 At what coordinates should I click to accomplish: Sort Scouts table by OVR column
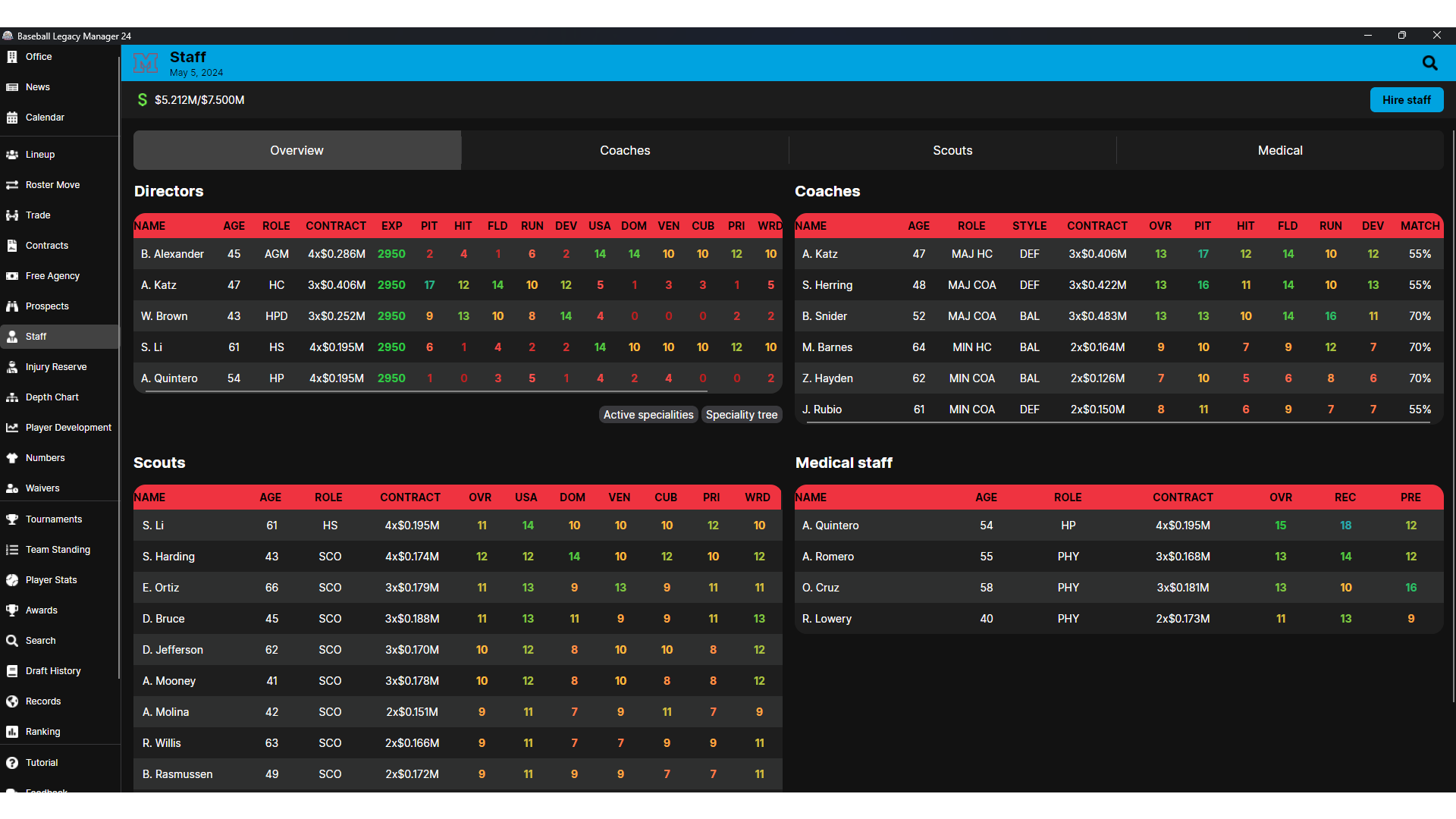click(x=480, y=497)
